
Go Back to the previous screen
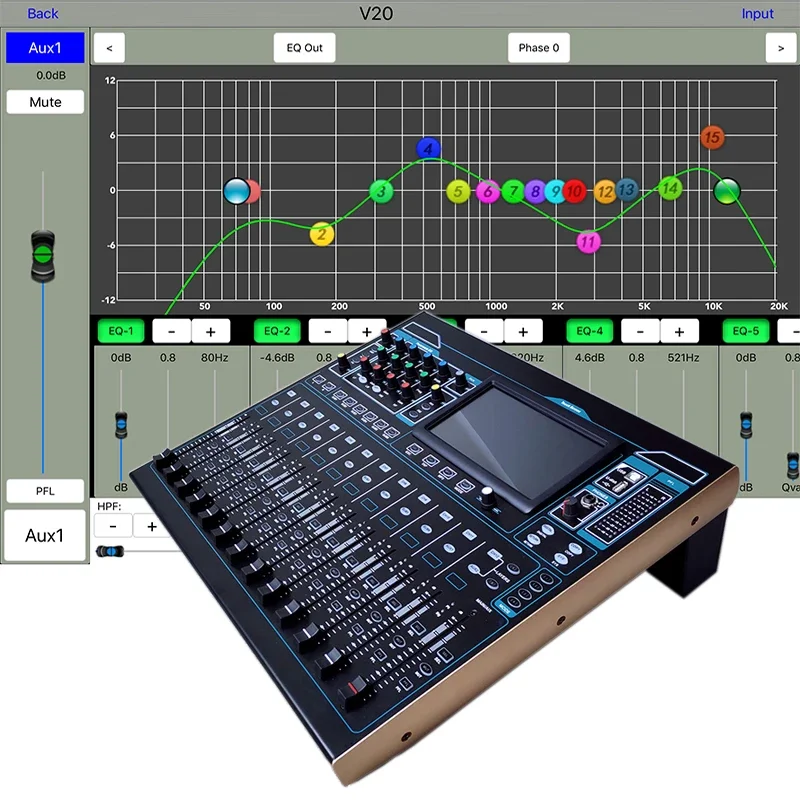click(43, 14)
